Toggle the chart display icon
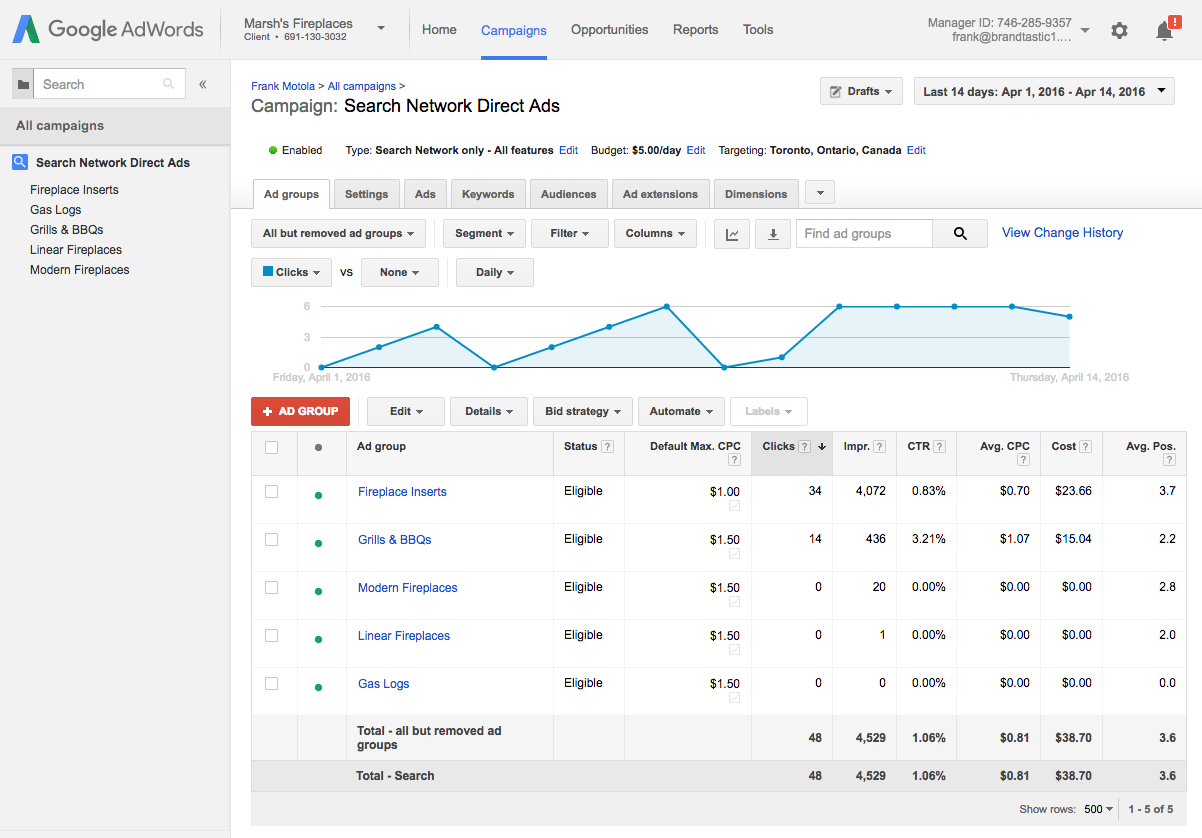1202x838 pixels. (732, 234)
